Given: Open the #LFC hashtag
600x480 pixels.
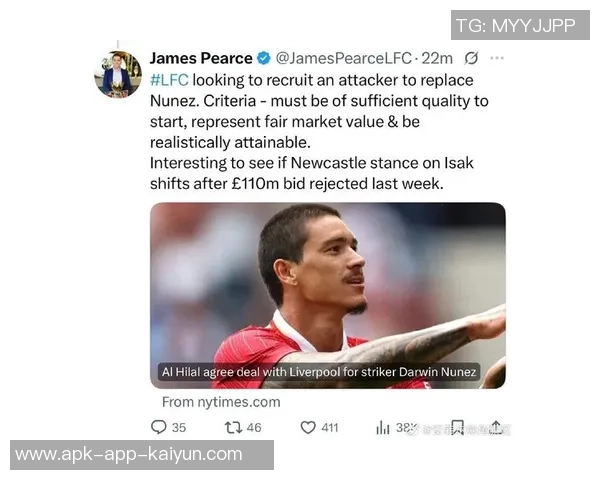Looking at the screenshot, I should (x=169, y=80).
